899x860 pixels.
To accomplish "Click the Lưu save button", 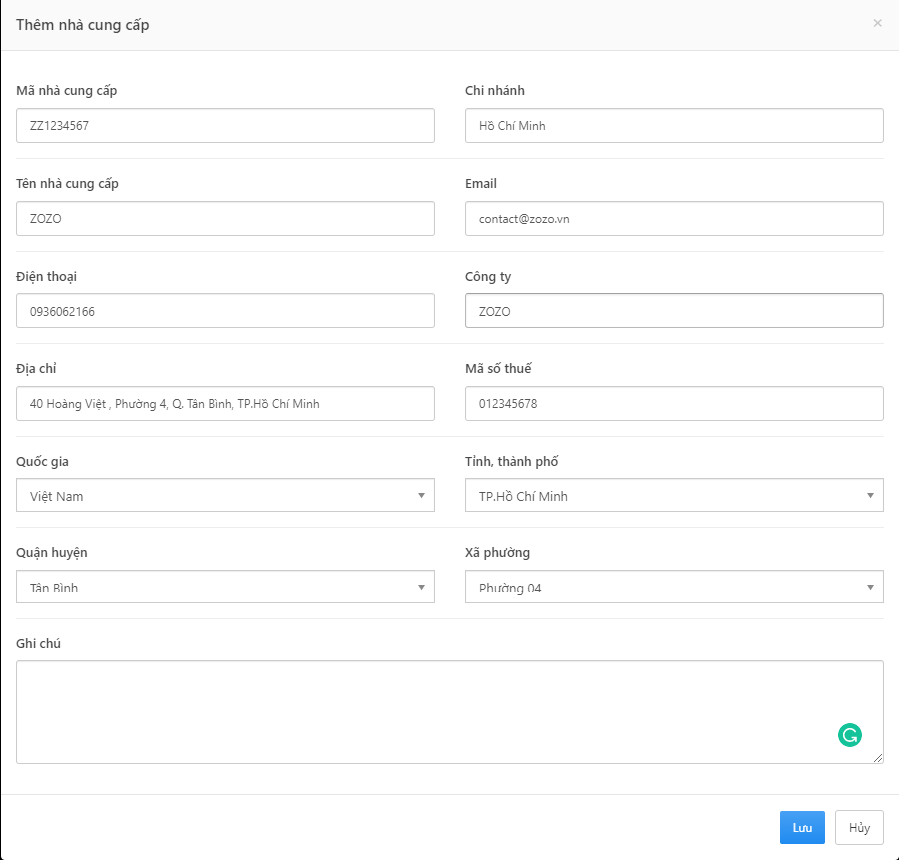I will (x=802, y=827).
